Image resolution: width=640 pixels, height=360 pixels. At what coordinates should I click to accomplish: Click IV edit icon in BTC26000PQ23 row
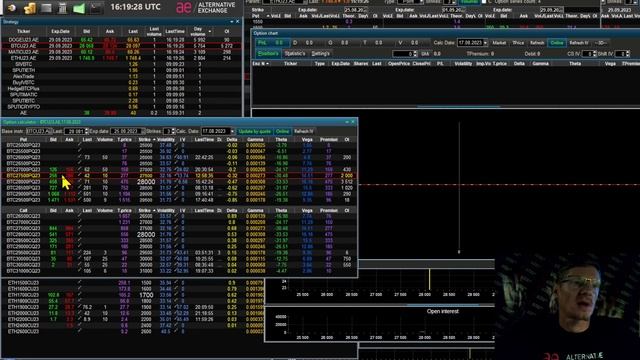tap(176, 157)
